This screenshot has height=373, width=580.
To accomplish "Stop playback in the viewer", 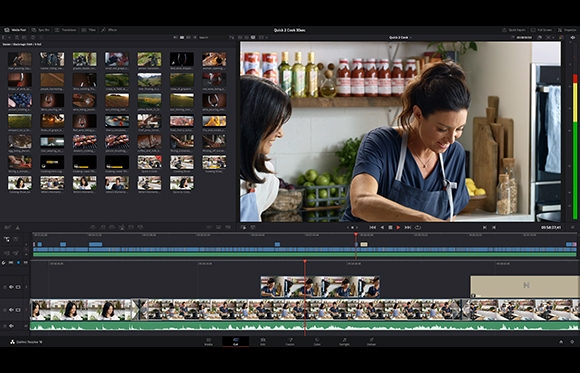I will click(390, 228).
